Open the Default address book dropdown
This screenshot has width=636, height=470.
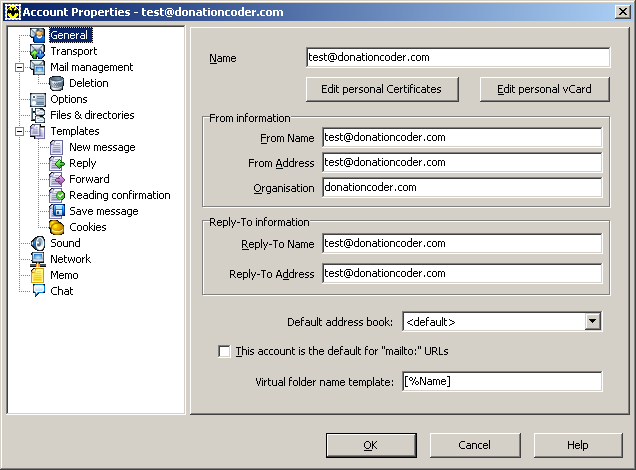tap(593, 322)
